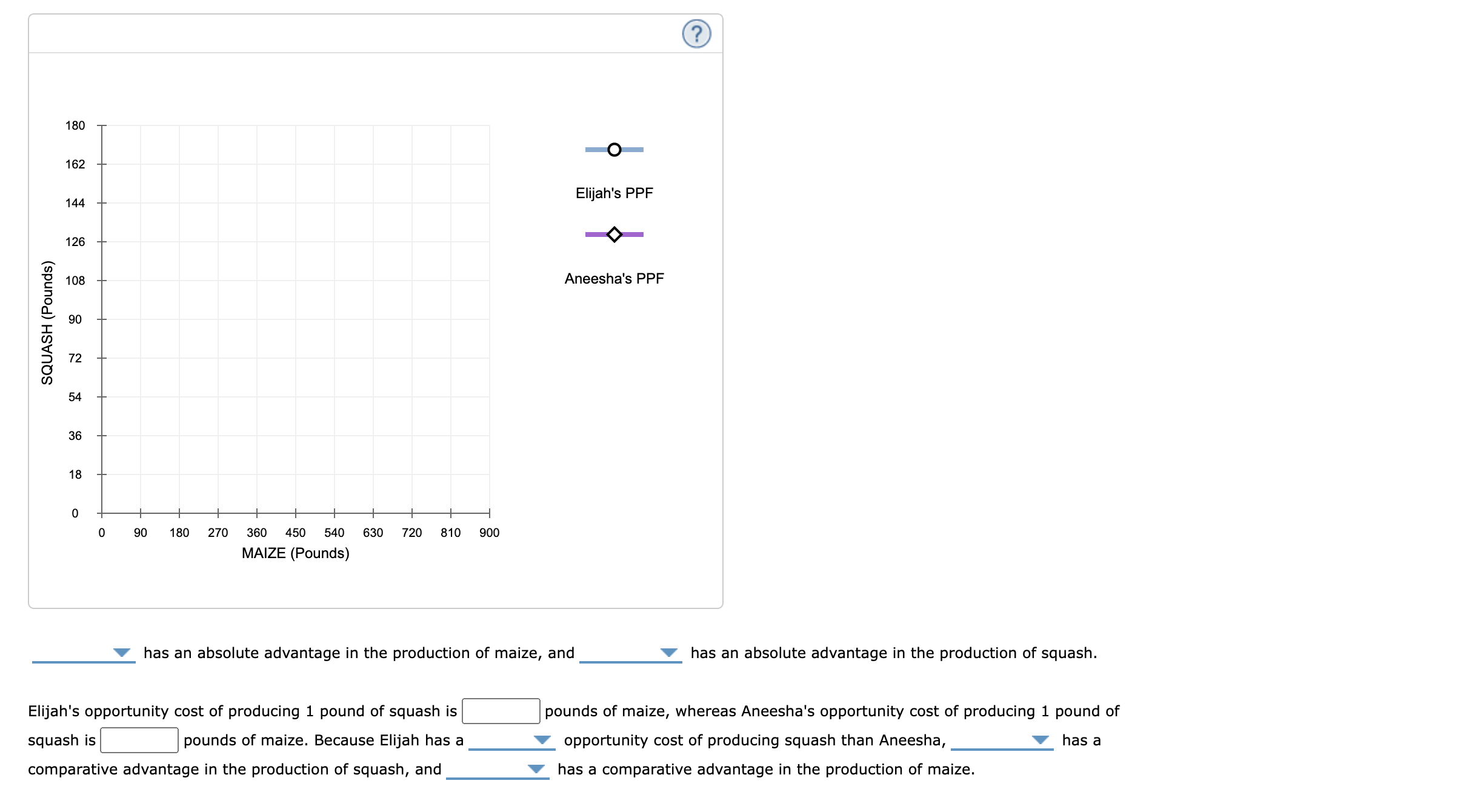This screenshot has height=812, width=1475.
Task: Select Aneesha's opportunity cost input box
Action: (x=138, y=740)
